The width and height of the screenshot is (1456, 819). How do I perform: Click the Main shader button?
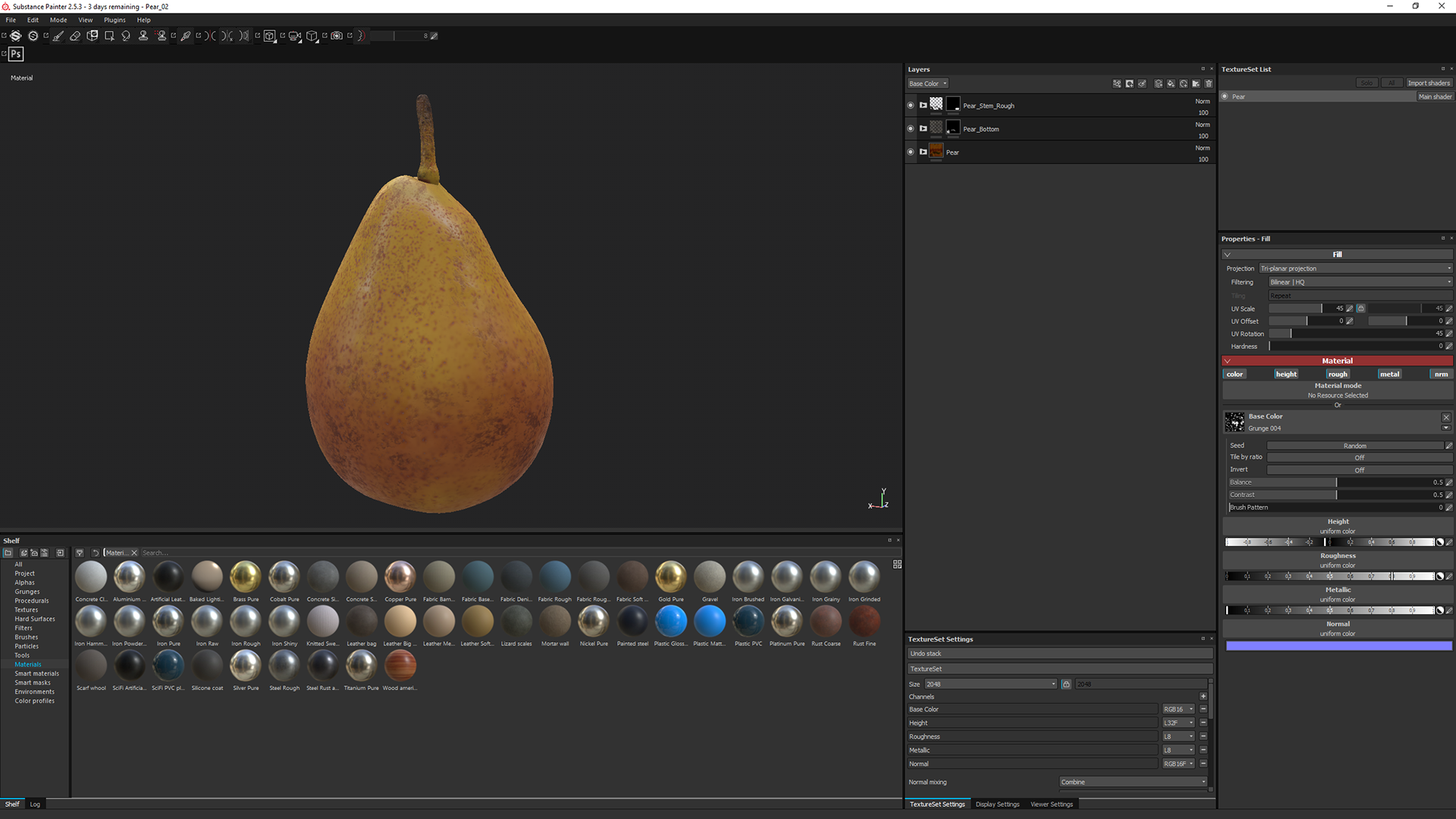pyautogui.click(x=1435, y=96)
